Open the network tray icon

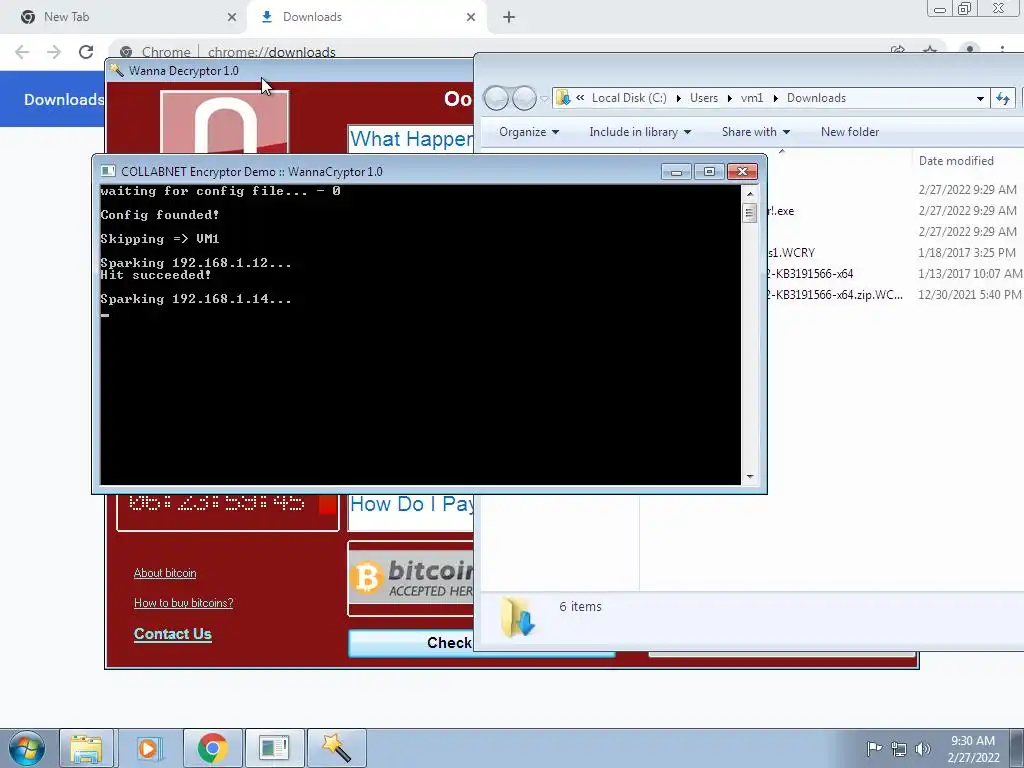[x=899, y=749]
